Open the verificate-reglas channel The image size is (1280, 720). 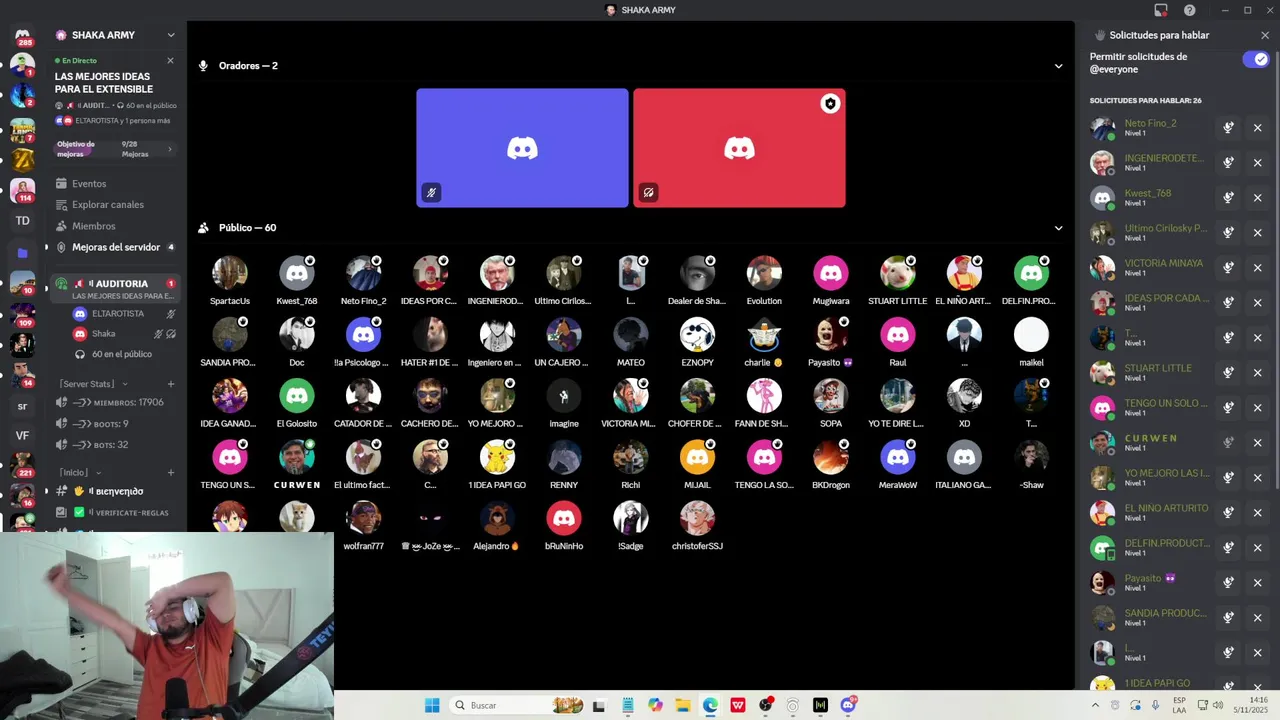(115, 512)
